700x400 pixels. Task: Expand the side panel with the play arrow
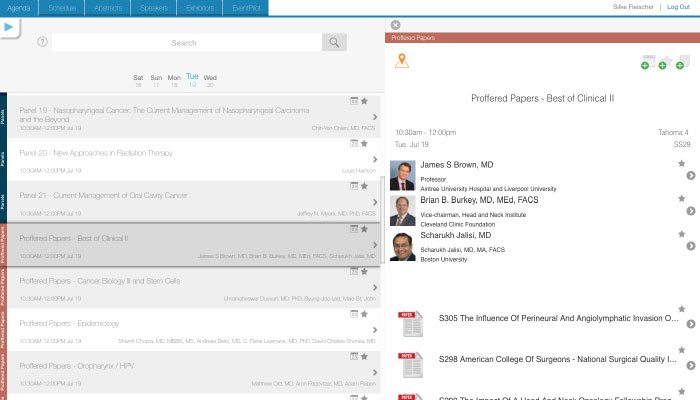click(x=8, y=27)
